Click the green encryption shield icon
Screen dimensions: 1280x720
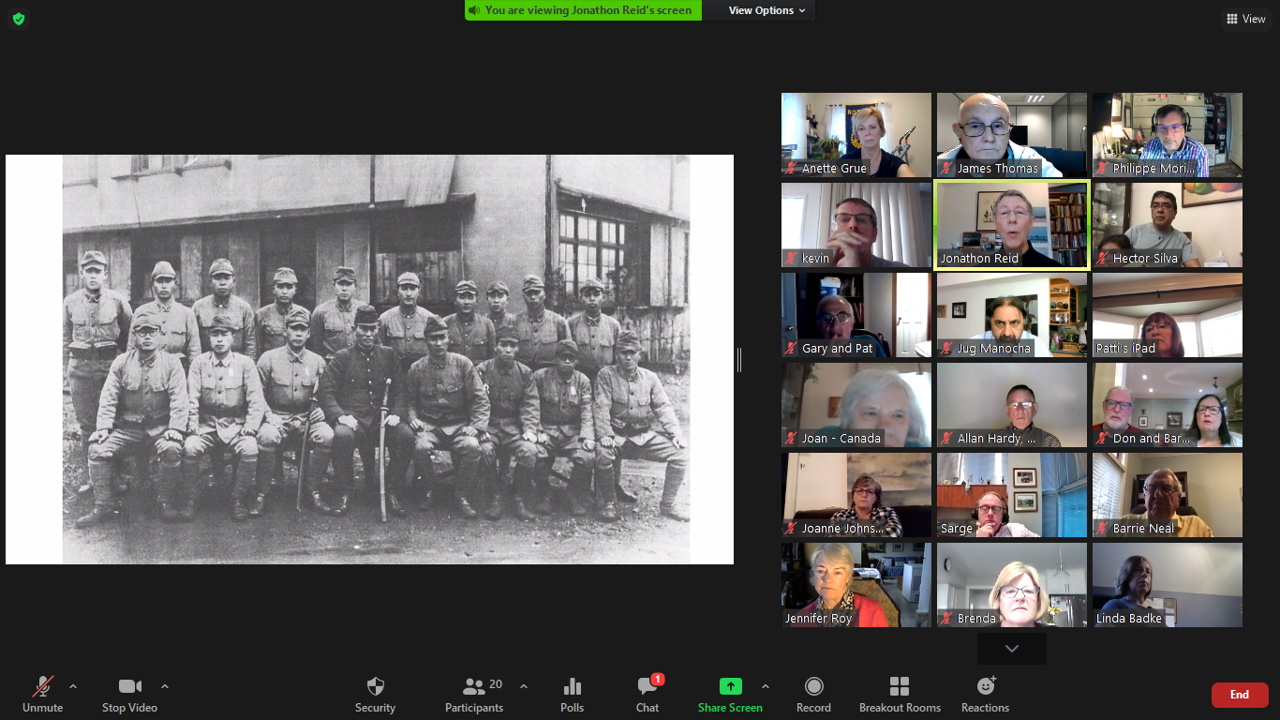18,19
